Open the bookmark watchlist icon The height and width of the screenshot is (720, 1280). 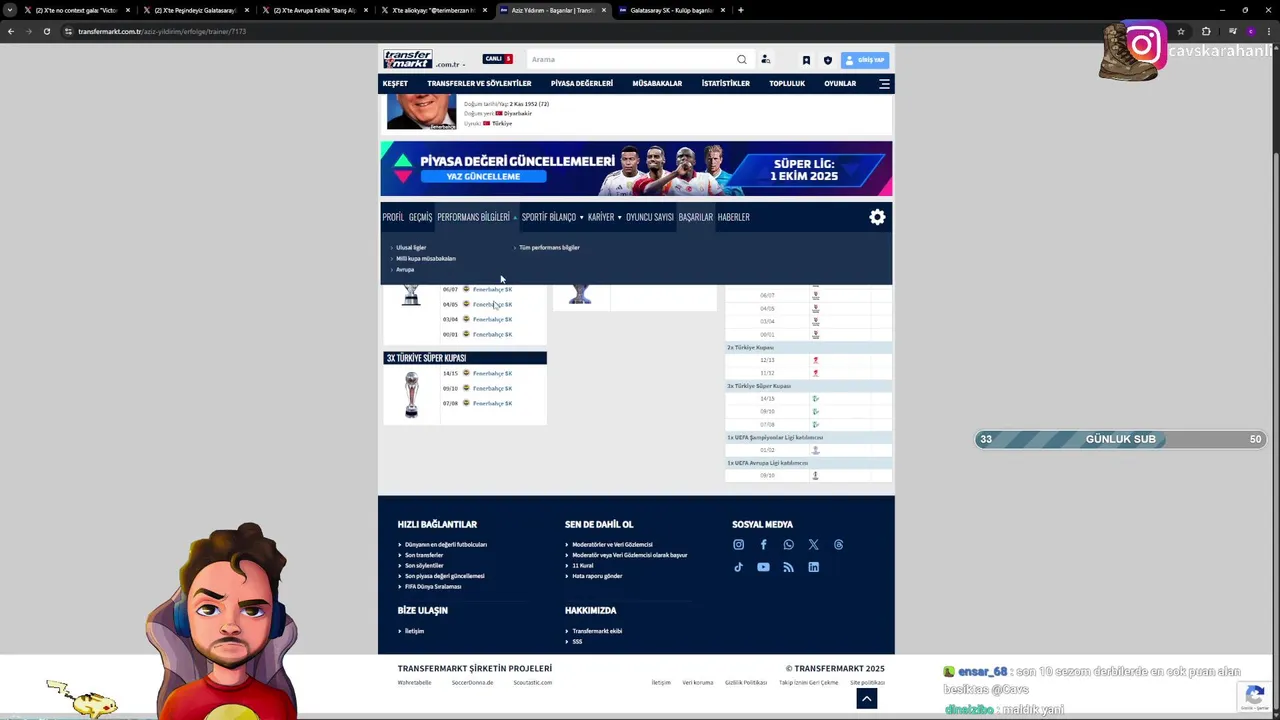click(806, 60)
